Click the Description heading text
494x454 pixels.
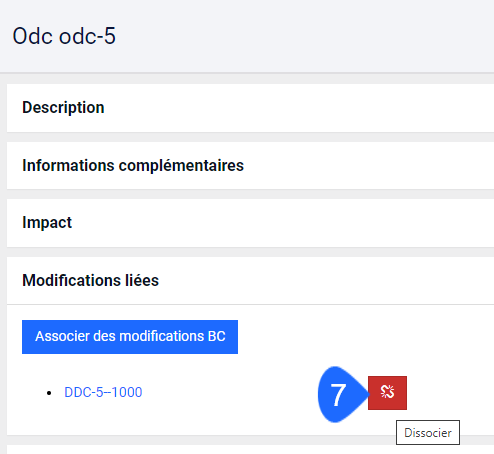tap(63, 108)
